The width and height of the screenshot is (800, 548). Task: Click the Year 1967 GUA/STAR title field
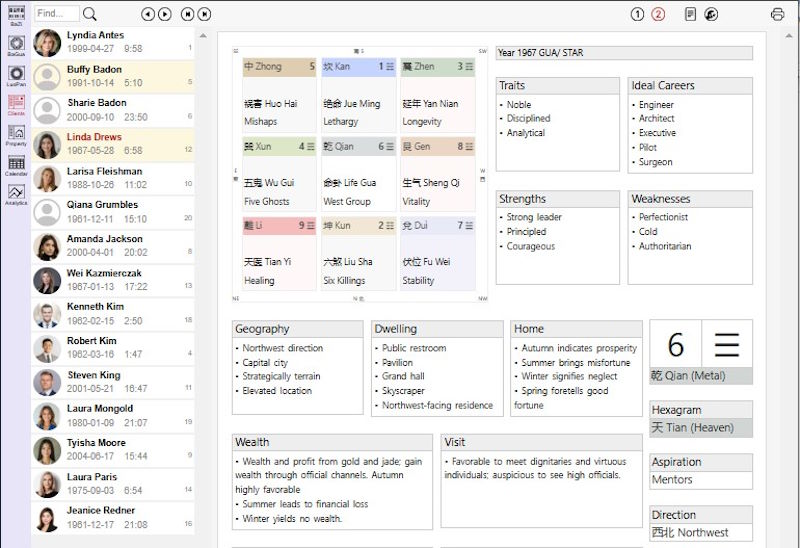[x=624, y=53]
